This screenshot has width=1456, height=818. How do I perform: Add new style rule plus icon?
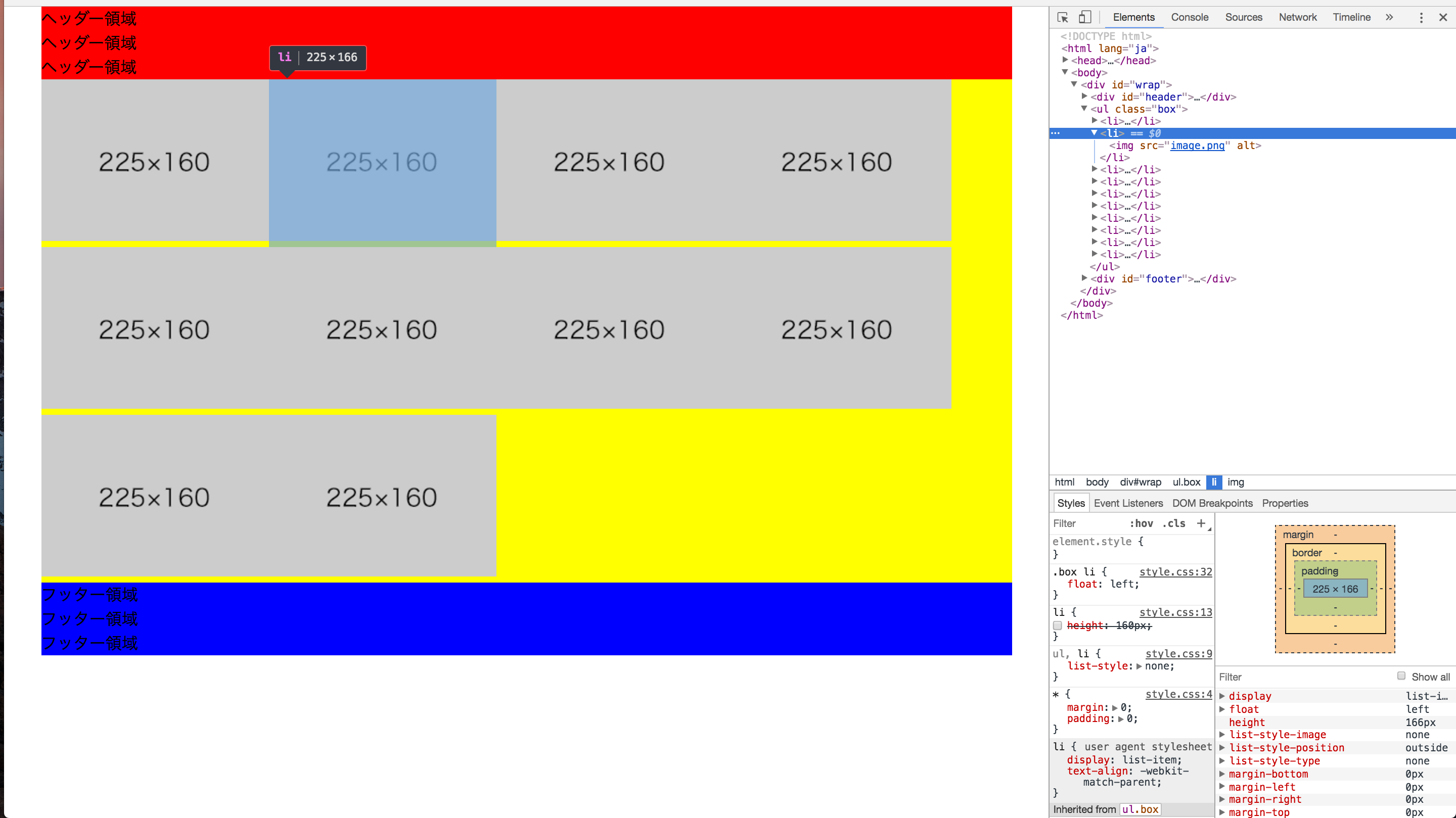click(1201, 523)
